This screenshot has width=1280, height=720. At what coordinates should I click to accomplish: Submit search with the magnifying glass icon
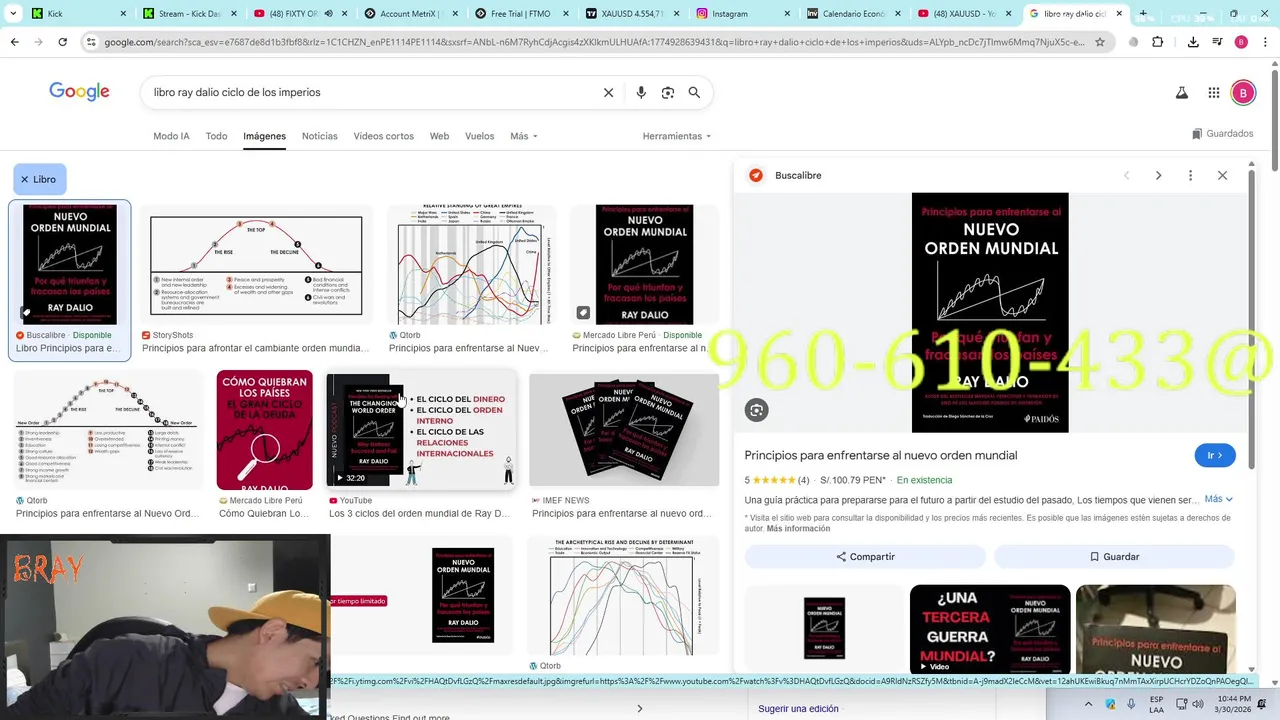pos(694,93)
